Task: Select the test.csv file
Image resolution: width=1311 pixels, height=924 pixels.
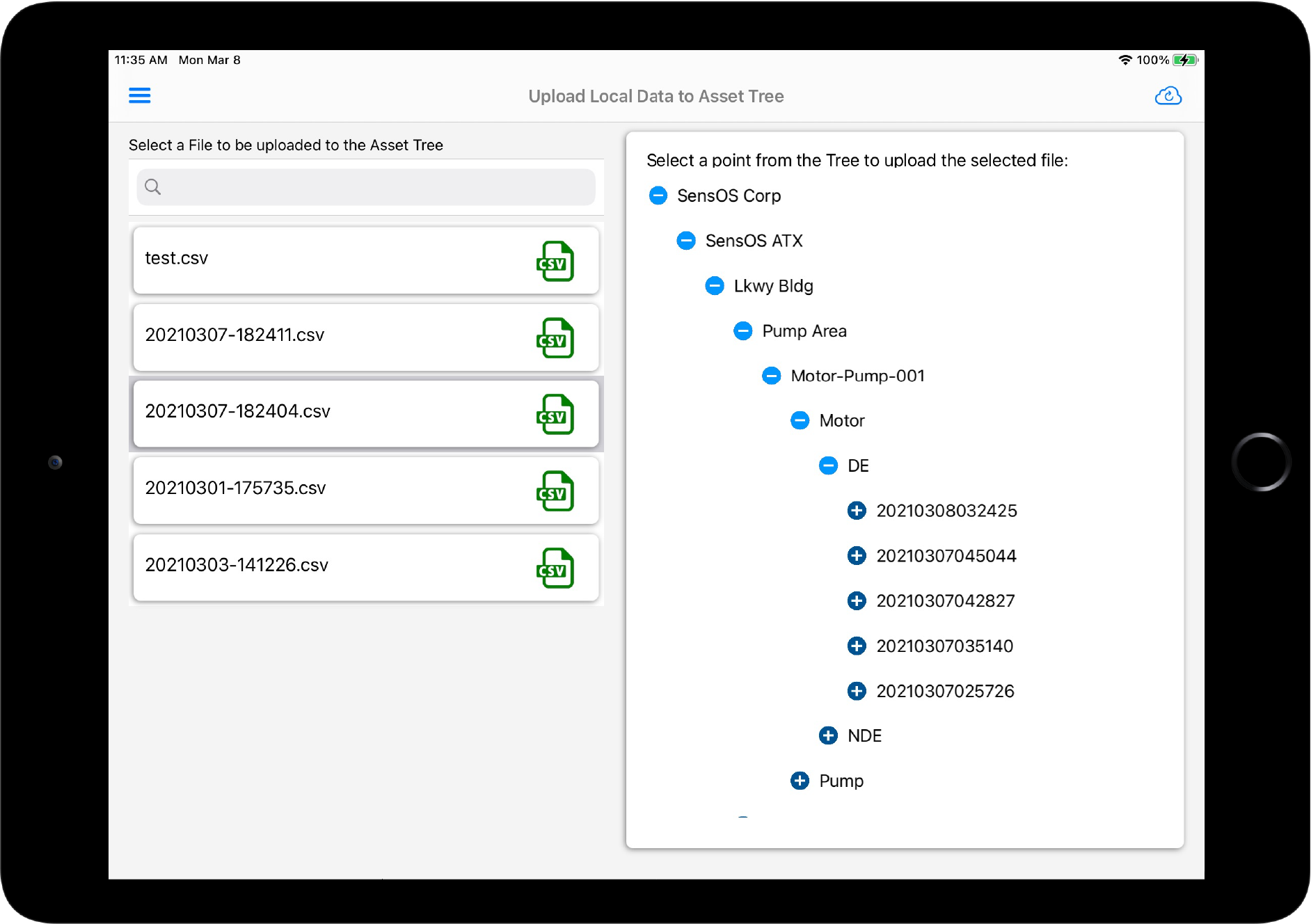Action: (x=366, y=260)
